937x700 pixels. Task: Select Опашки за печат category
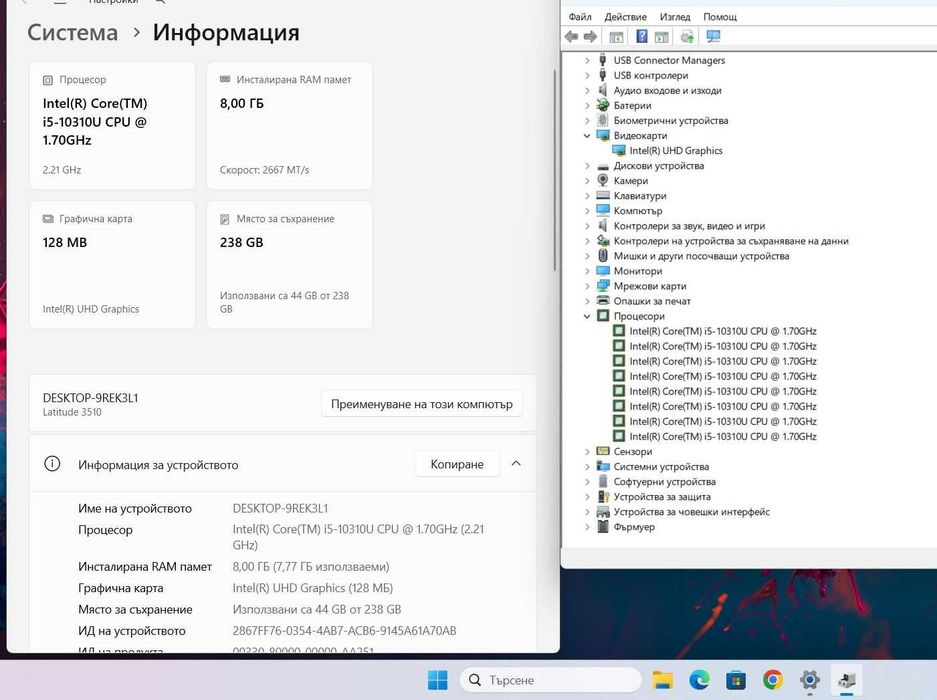coord(652,301)
